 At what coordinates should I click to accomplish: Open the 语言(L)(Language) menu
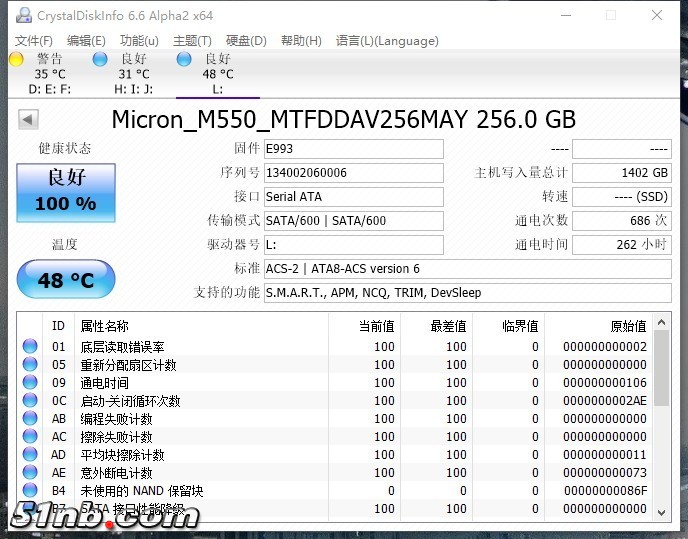pos(387,41)
